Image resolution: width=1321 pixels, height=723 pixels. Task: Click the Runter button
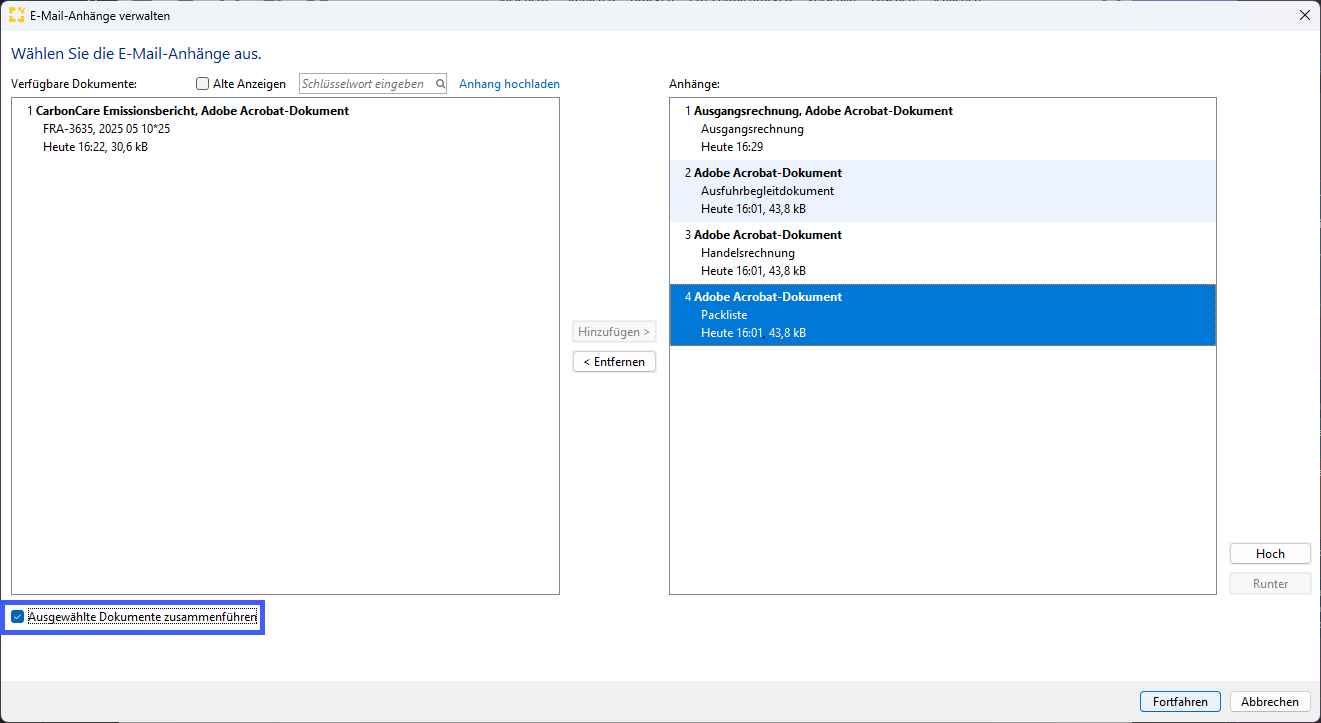pos(1270,584)
